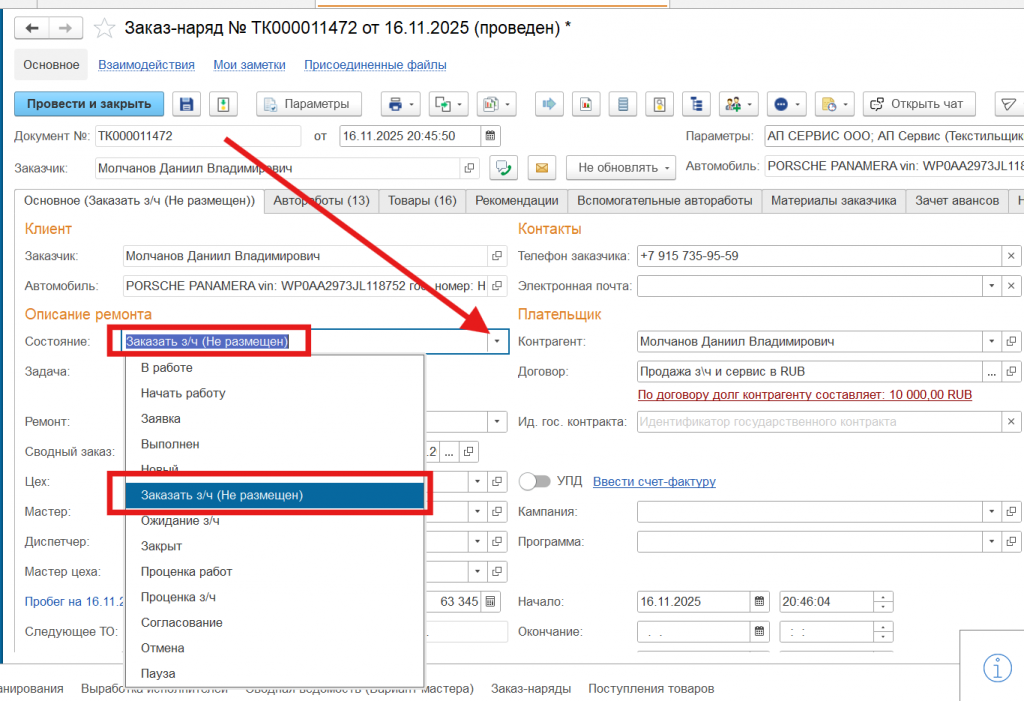Image resolution: width=1024 pixels, height=701 pixels.
Task: Expand the Состояние dropdown arrow
Action: coord(497,342)
